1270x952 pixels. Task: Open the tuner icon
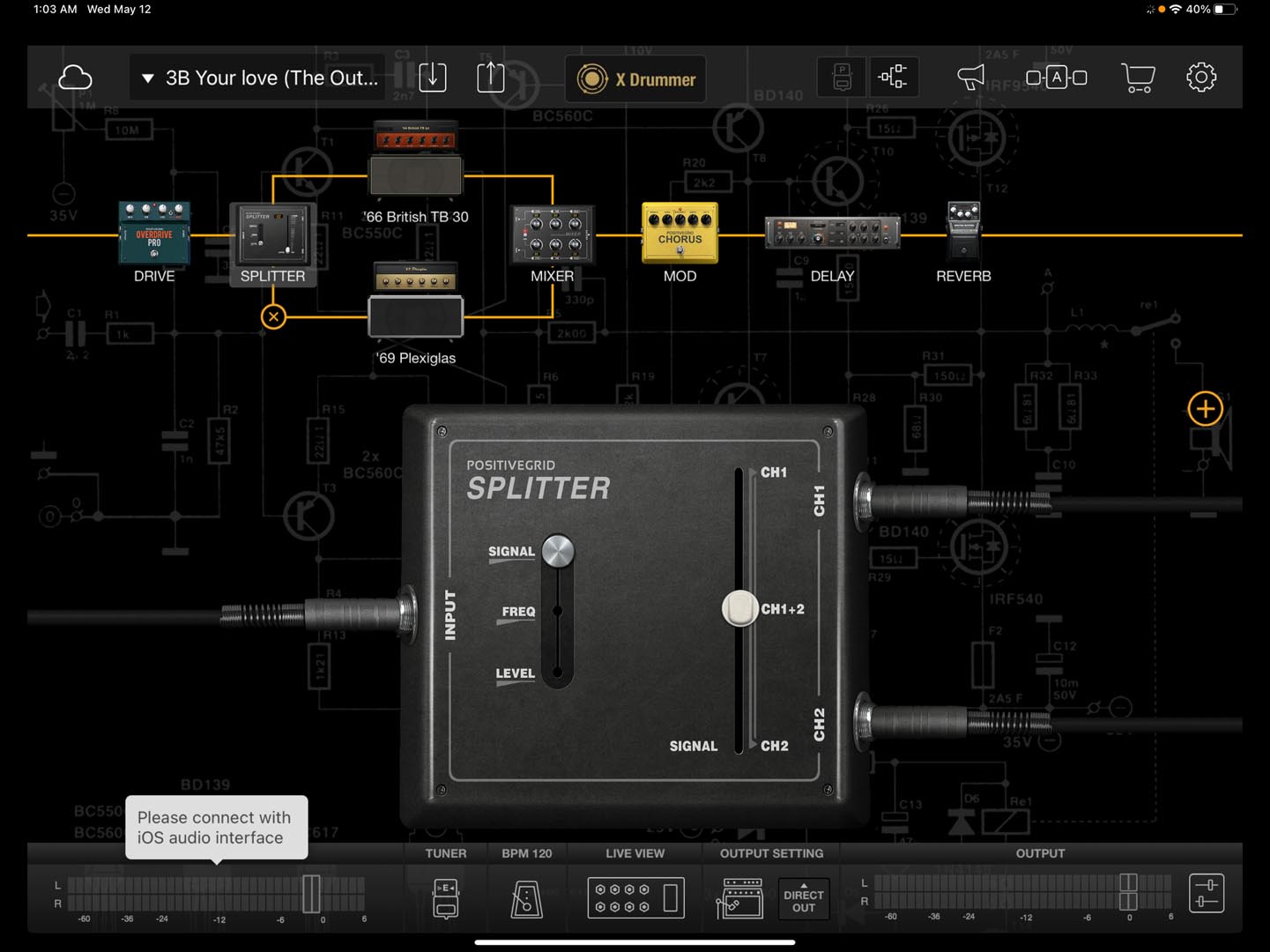(446, 898)
